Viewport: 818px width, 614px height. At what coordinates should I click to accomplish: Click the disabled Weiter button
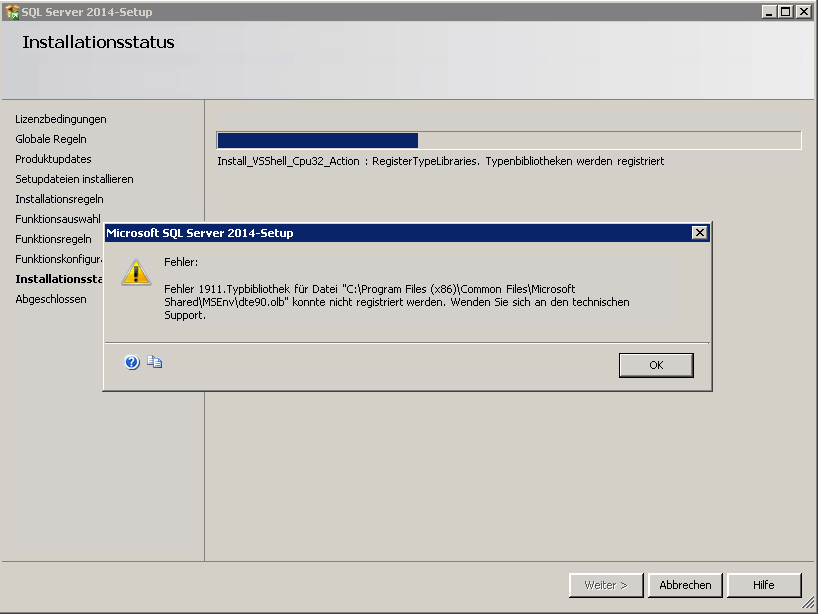click(x=606, y=585)
